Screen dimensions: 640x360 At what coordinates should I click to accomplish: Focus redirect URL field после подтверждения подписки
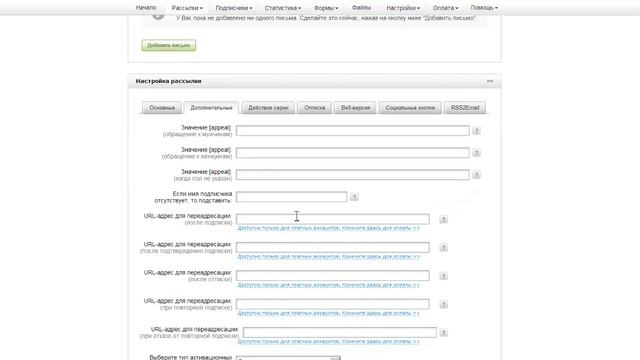coord(333,247)
